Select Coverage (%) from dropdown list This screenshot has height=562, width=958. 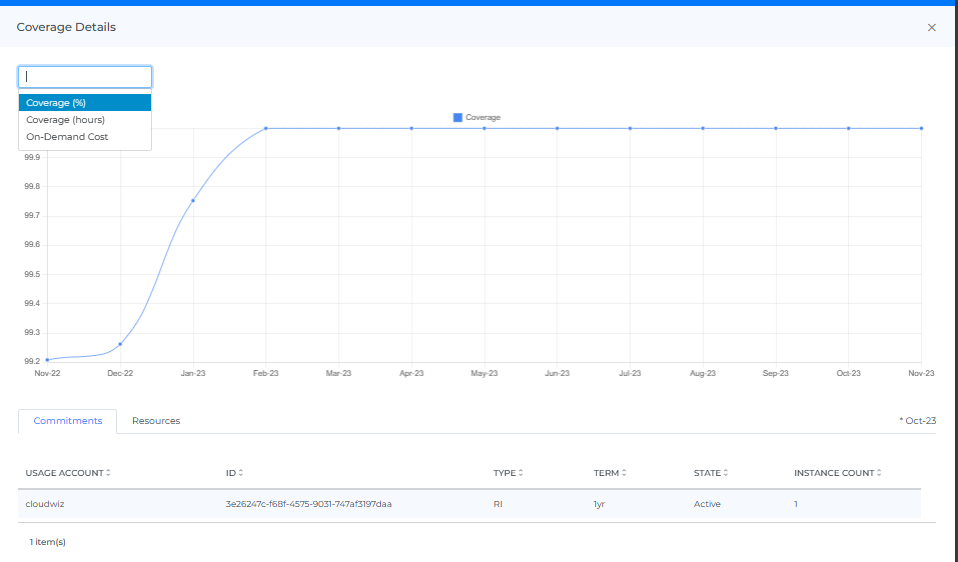(85, 103)
